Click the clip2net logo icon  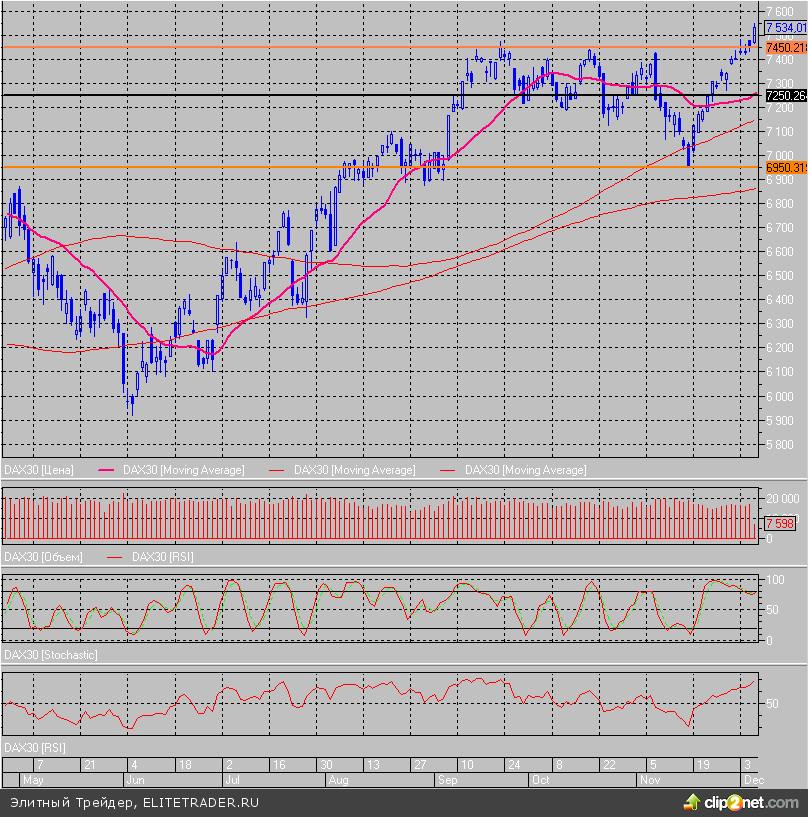(x=691, y=802)
